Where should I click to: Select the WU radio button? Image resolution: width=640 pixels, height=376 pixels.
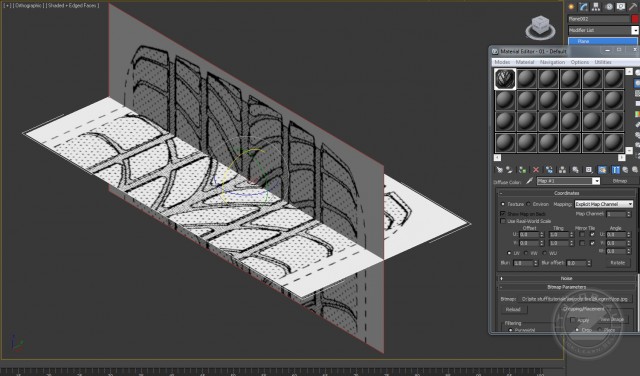pyautogui.click(x=545, y=253)
